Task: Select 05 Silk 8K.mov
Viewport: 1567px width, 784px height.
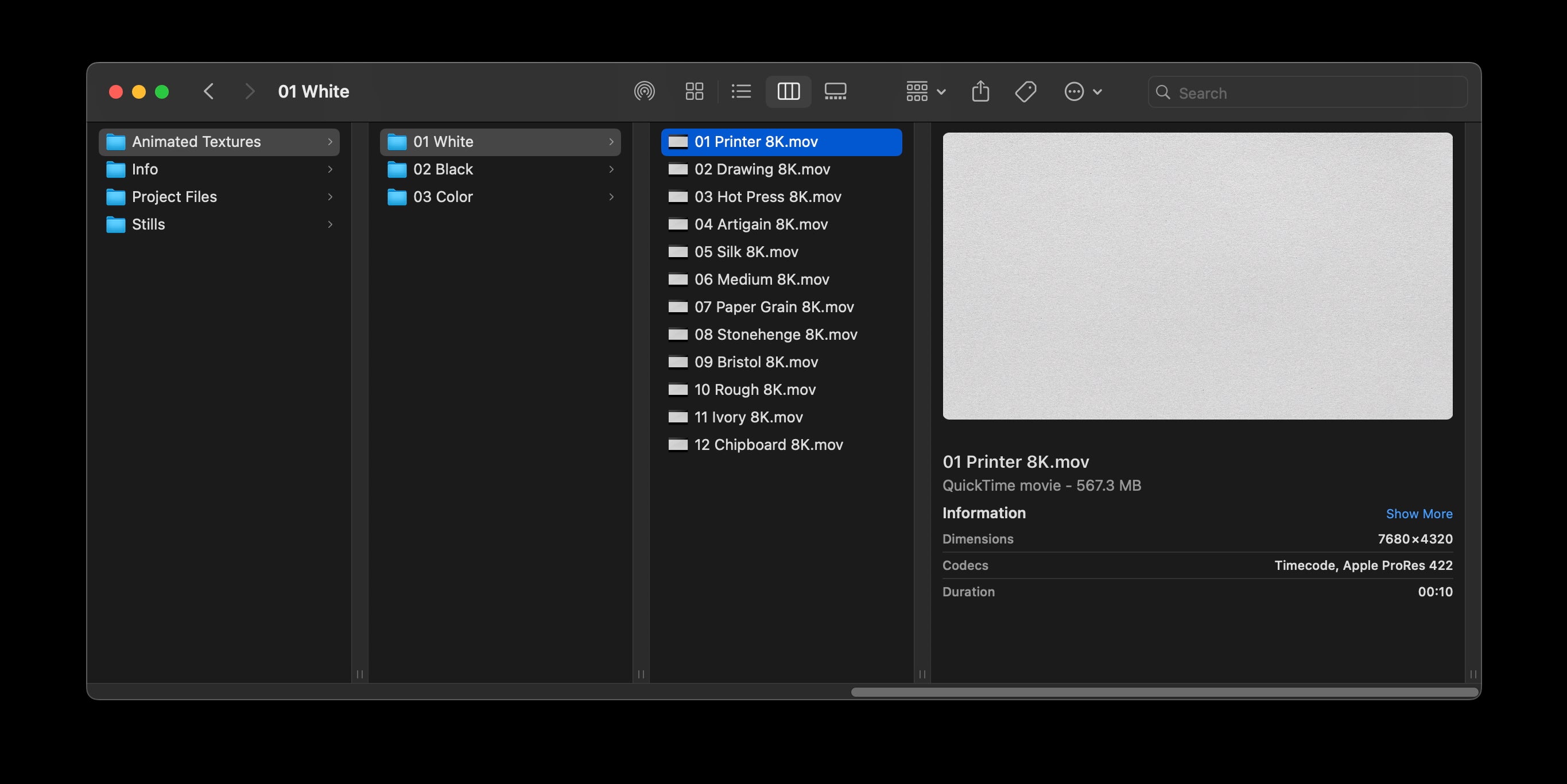Action: [x=746, y=251]
